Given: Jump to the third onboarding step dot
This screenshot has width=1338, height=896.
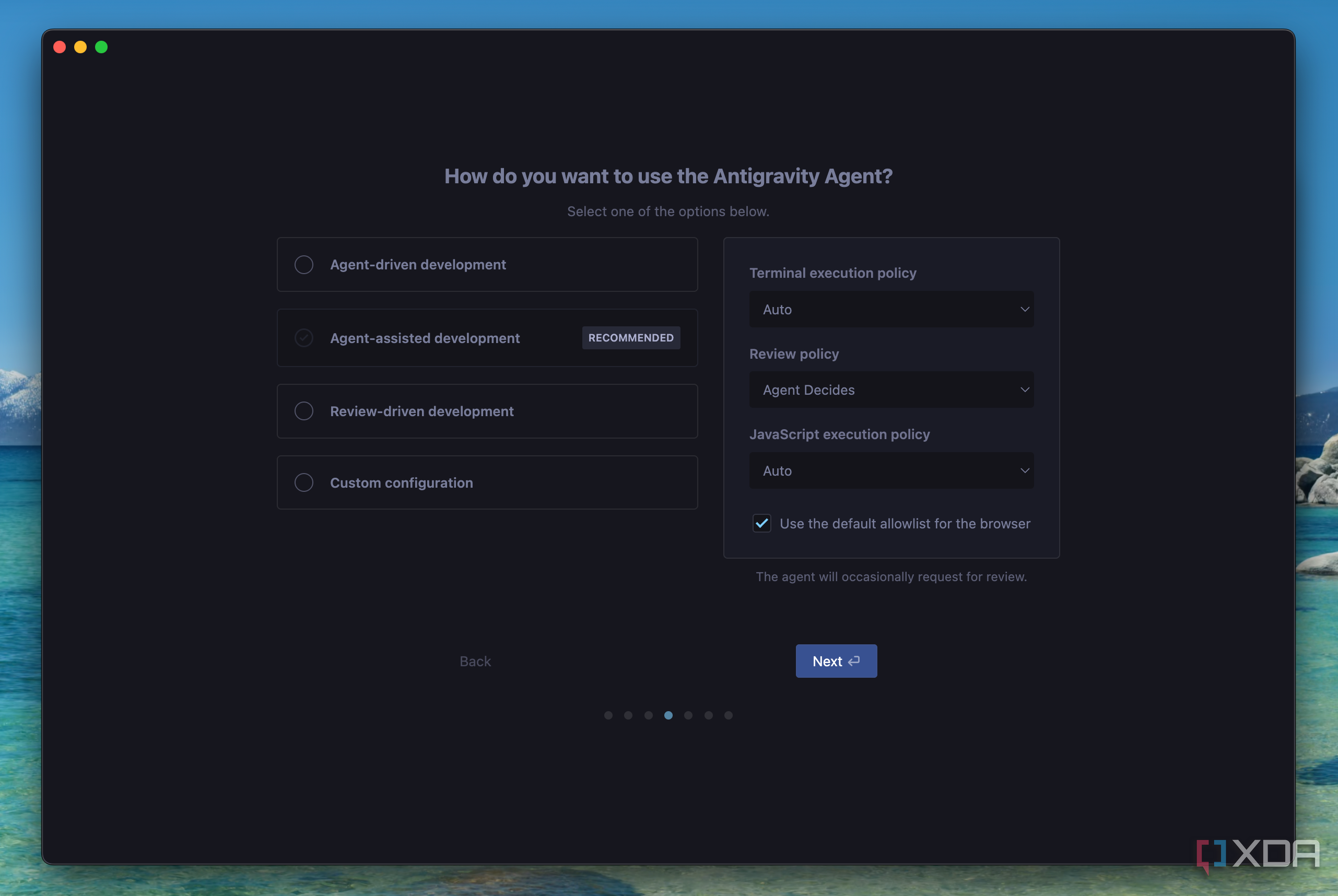Looking at the screenshot, I should coord(648,715).
